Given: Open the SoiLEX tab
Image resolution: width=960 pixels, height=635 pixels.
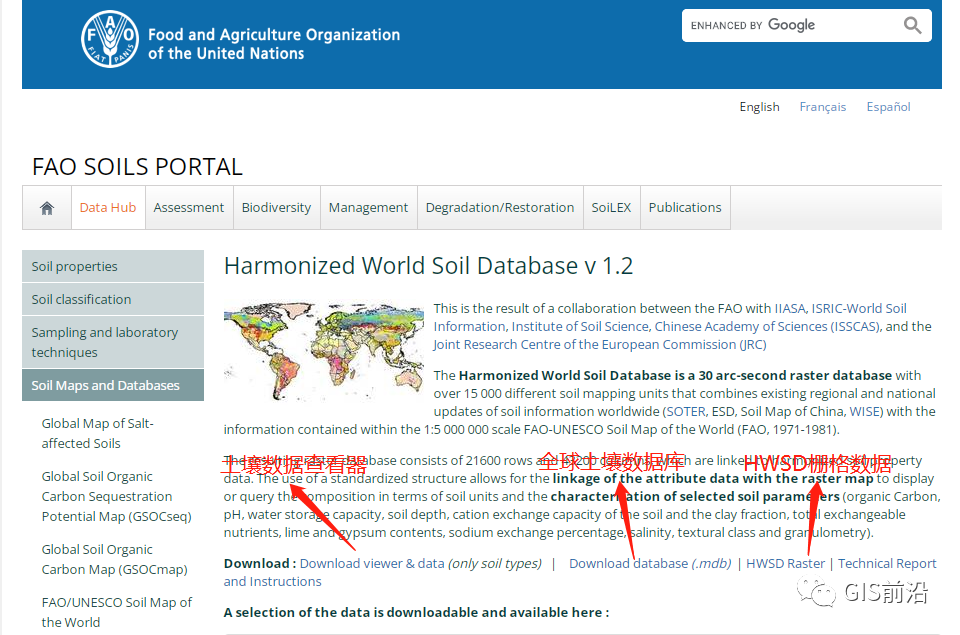Looking at the screenshot, I should (x=611, y=208).
